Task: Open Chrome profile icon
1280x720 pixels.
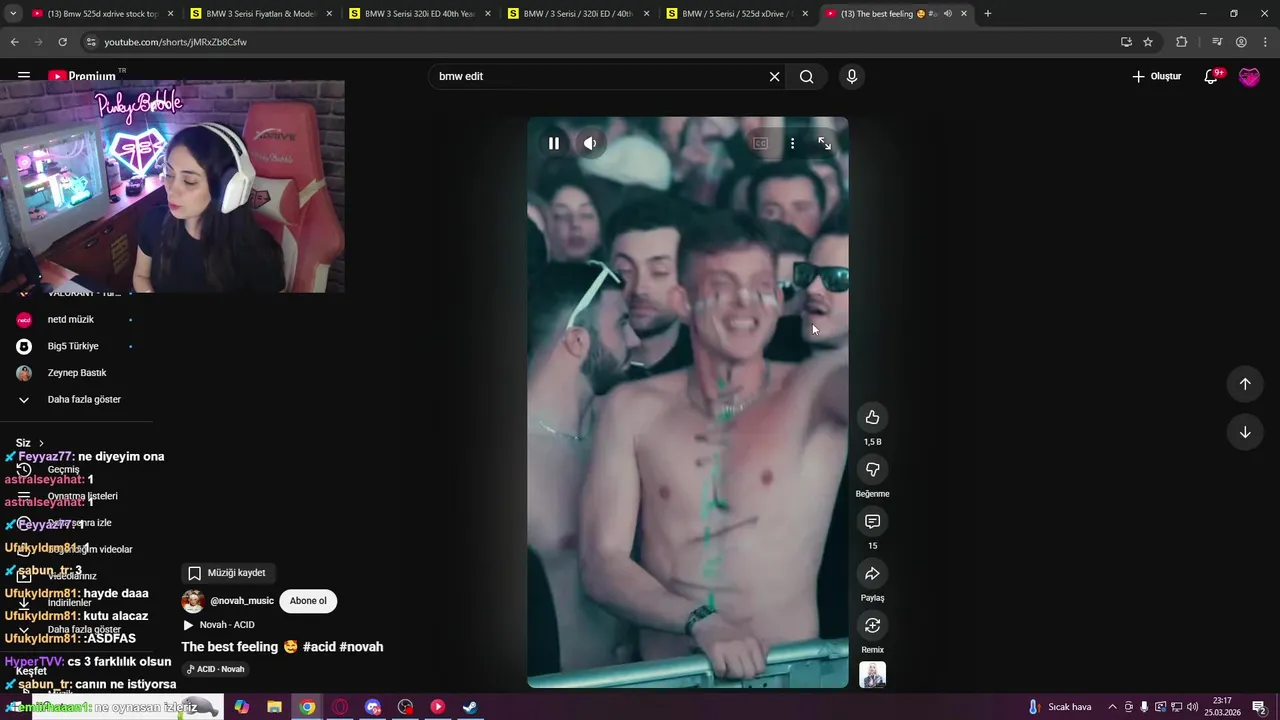Action: (1241, 42)
